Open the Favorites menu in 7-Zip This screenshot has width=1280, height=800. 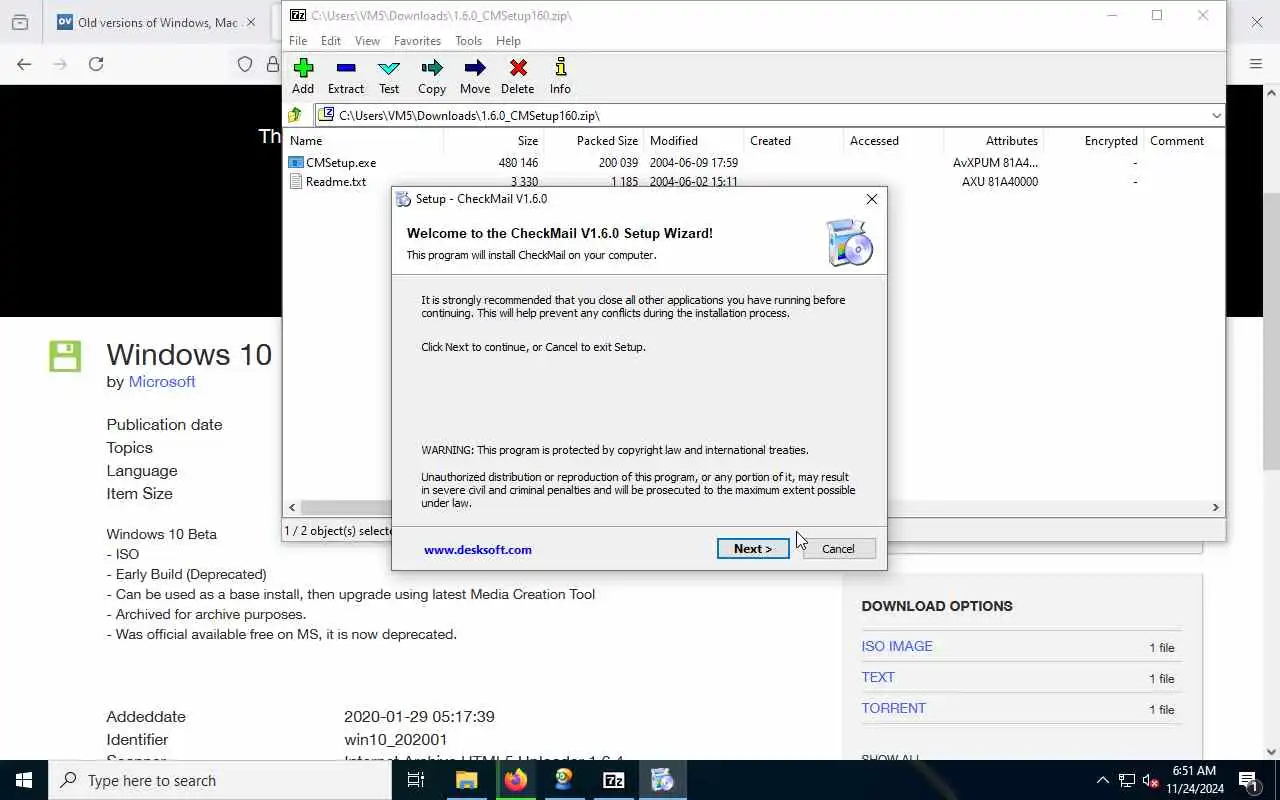click(417, 41)
